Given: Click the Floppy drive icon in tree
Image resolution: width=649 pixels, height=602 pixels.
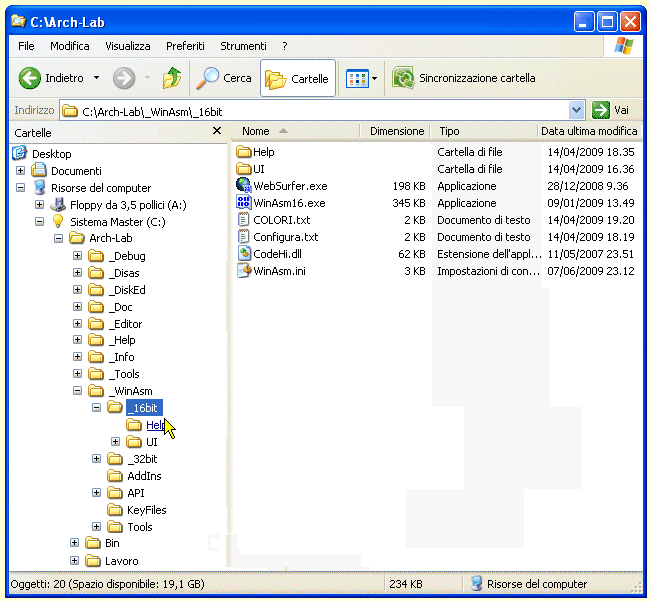Looking at the screenshot, I should (x=58, y=204).
